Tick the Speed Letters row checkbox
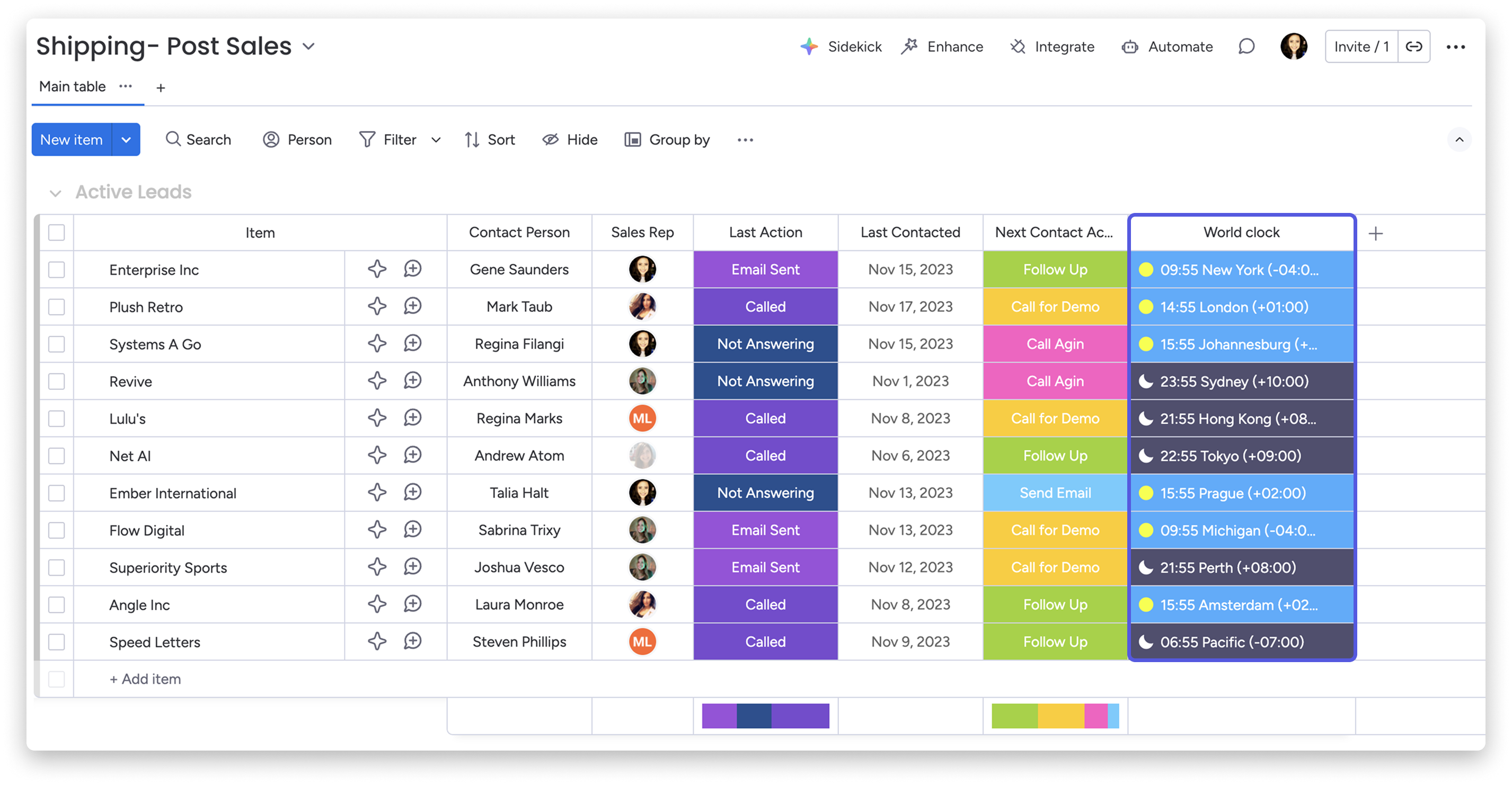This screenshot has height=785, width=1512. [56, 642]
